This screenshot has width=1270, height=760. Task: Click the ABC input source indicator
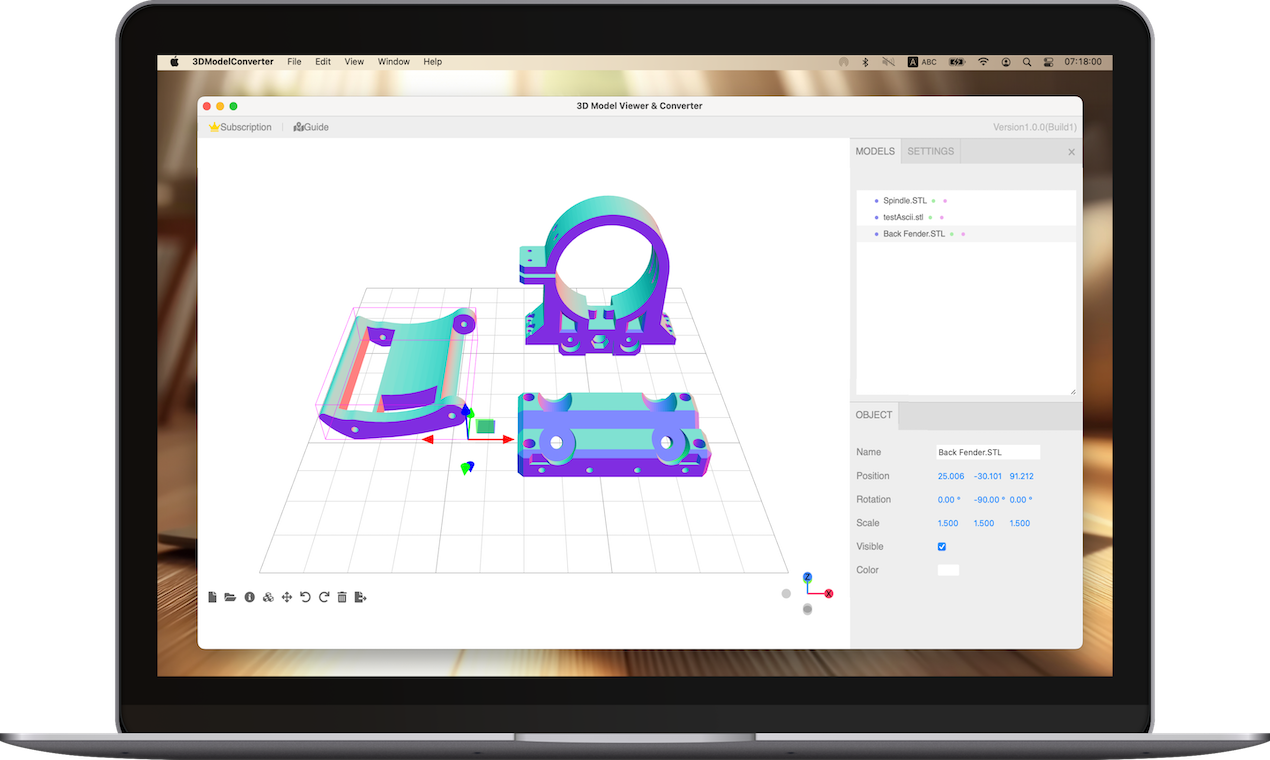click(x=922, y=62)
